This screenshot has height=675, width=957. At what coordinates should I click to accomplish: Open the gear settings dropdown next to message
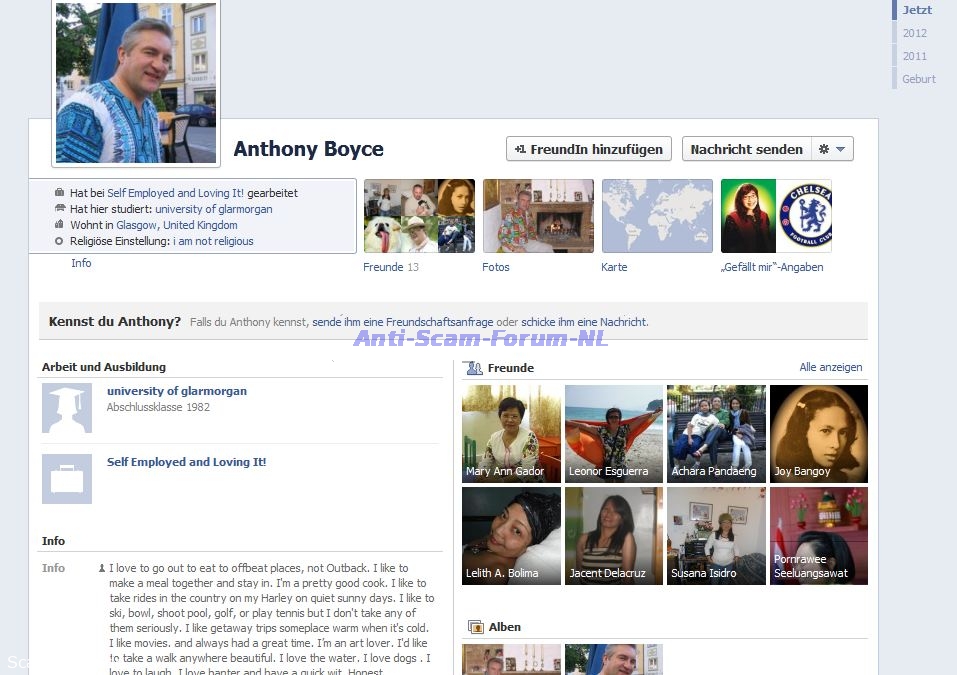(x=832, y=149)
